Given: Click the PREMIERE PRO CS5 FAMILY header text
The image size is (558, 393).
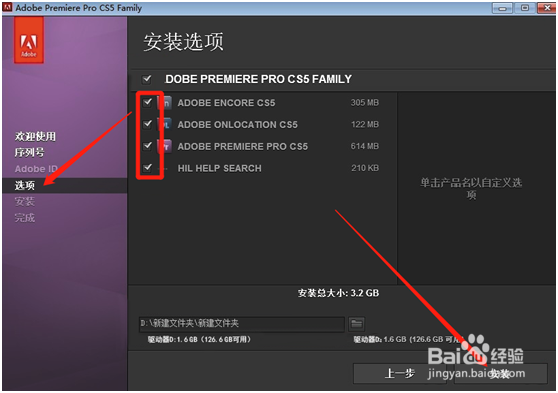Looking at the screenshot, I should [258, 79].
